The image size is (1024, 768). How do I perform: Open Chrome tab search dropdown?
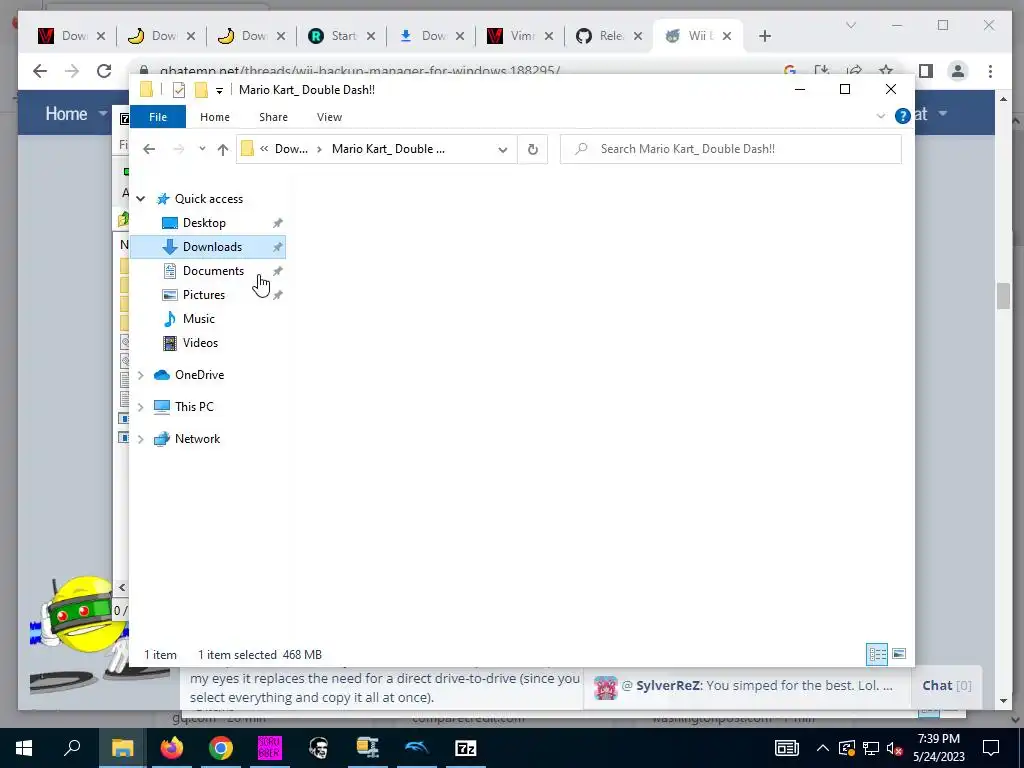coord(850,25)
